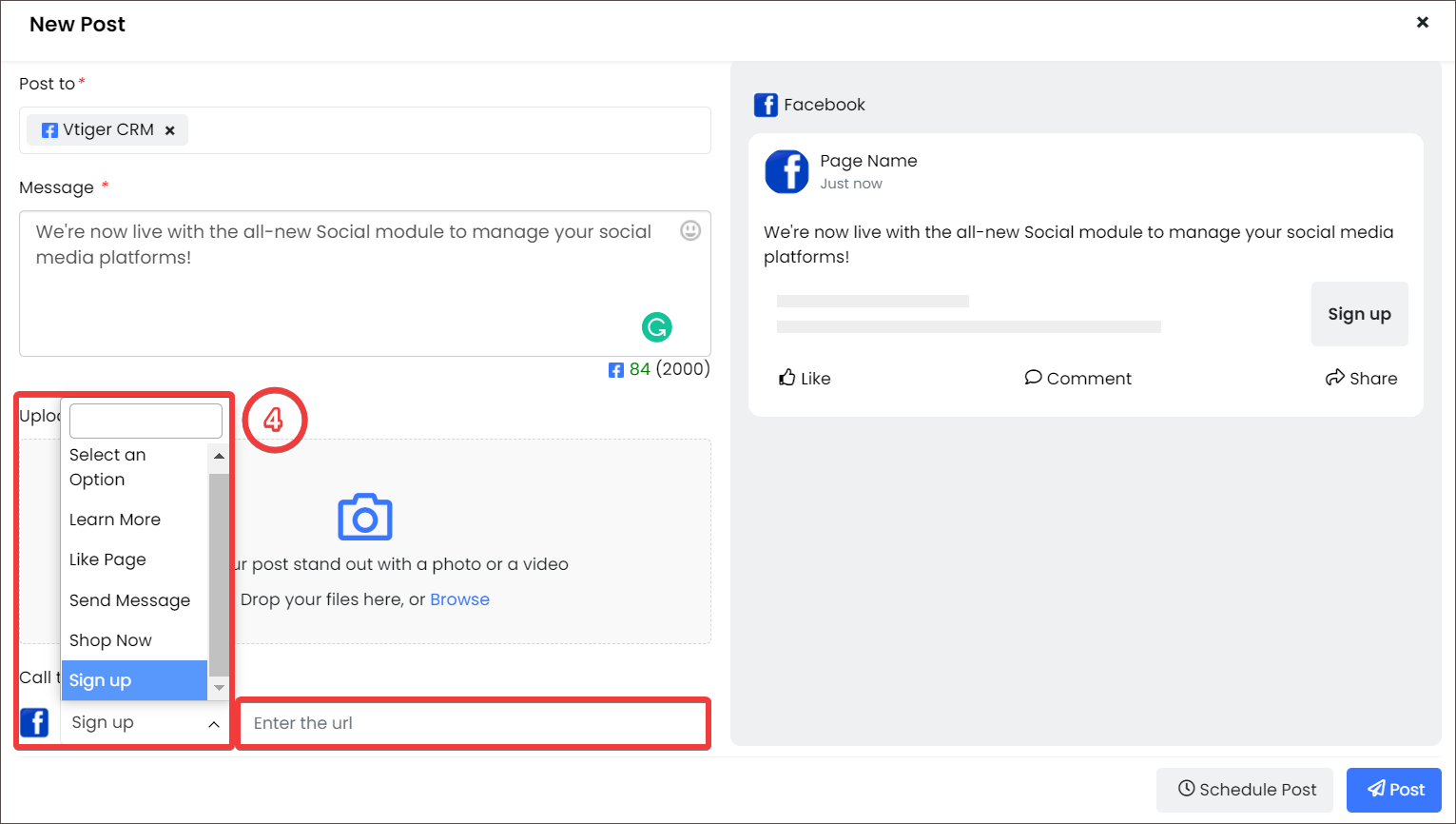Click the Facebook icon beside the character count
The width and height of the screenshot is (1456, 824).
616,369
